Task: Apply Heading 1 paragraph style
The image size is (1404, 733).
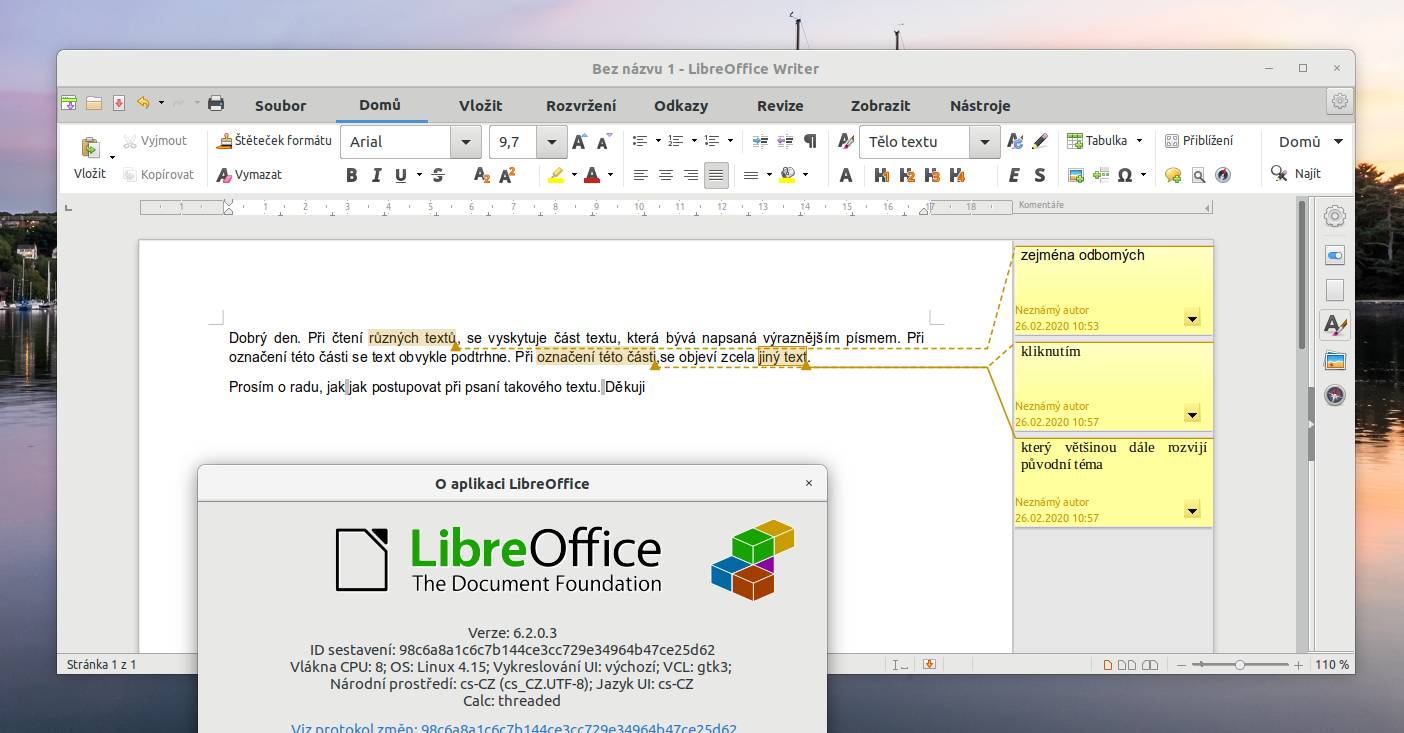Action: [x=882, y=175]
